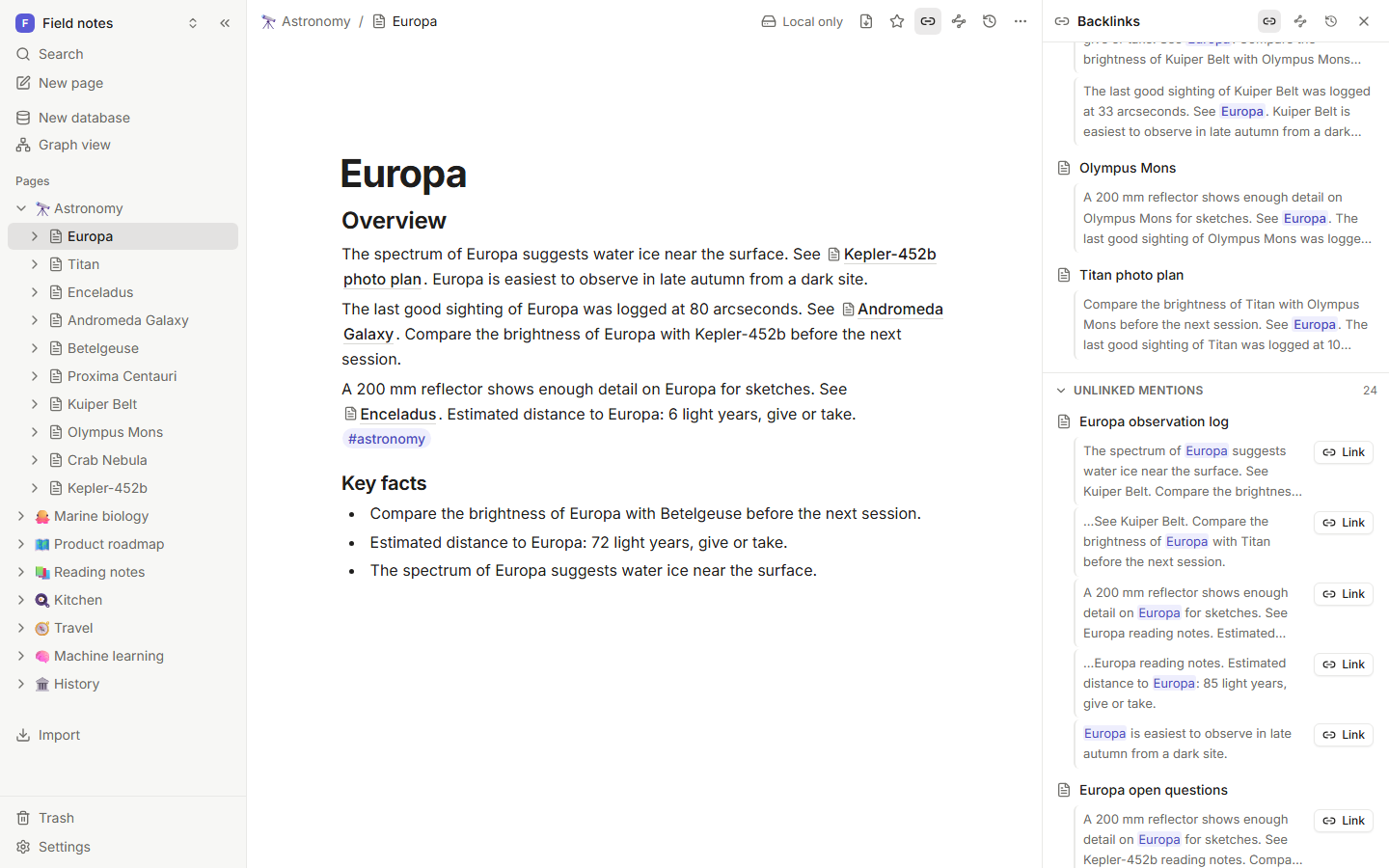Open Titan photo plan backlink heading

click(1131, 275)
